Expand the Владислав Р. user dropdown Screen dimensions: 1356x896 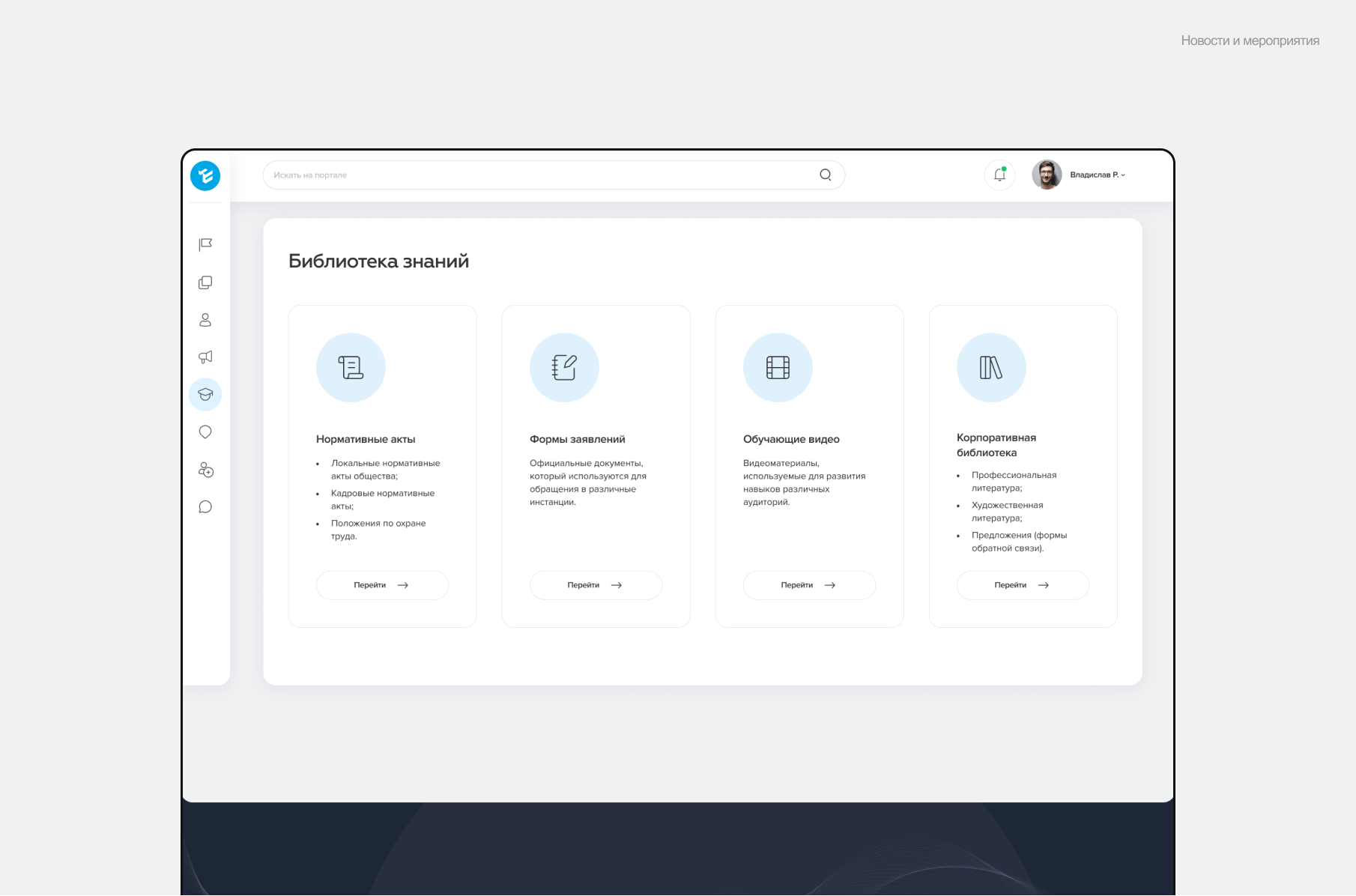click(x=1098, y=175)
